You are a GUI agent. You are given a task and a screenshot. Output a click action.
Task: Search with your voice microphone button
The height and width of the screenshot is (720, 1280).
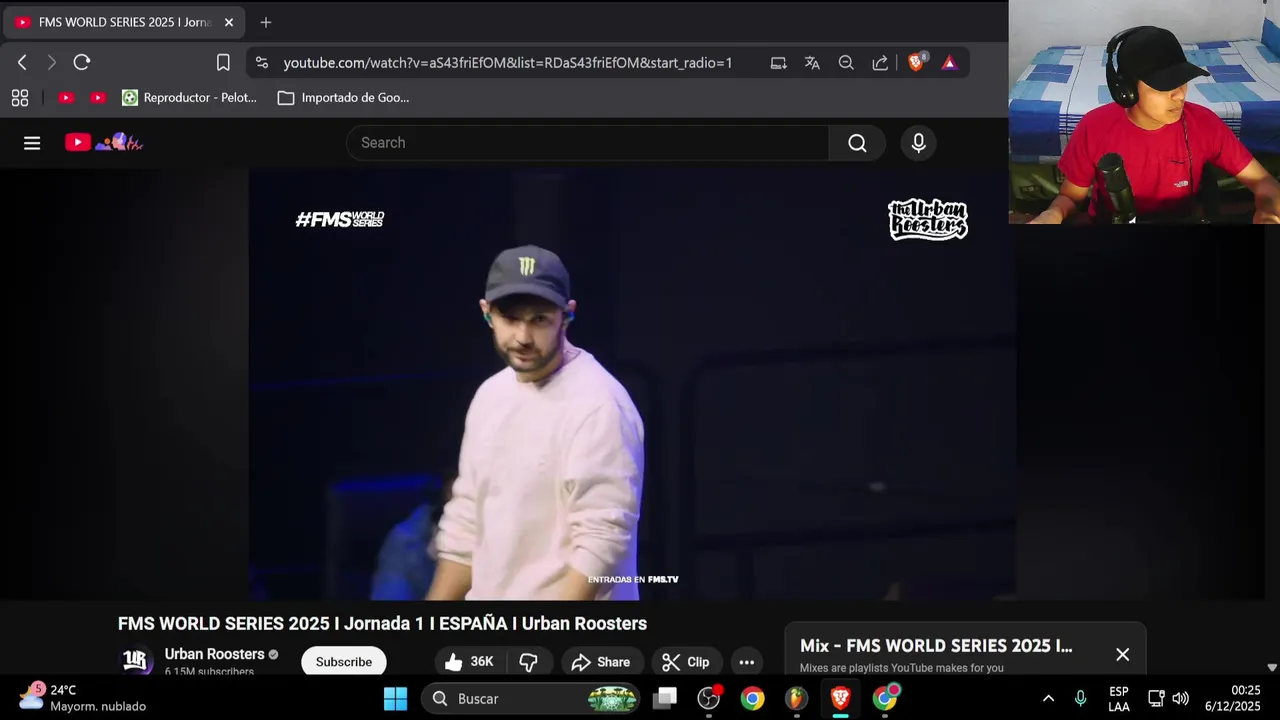919,143
